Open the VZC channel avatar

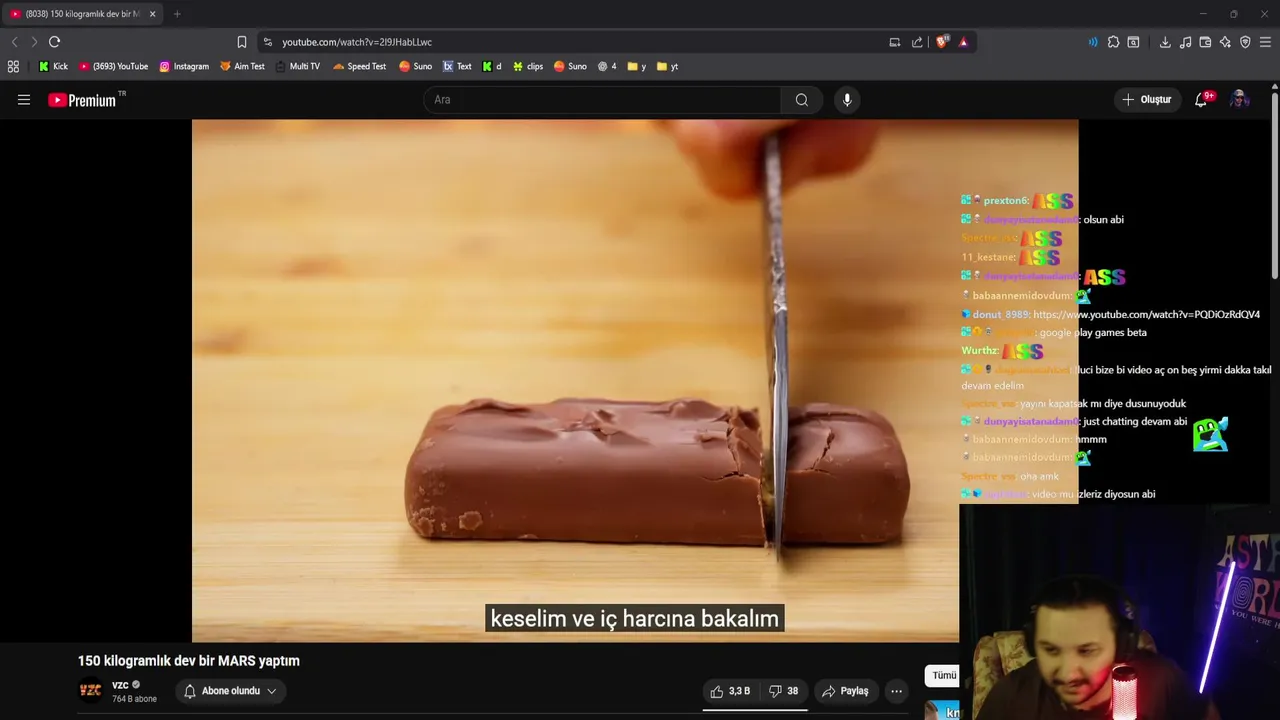click(90, 690)
